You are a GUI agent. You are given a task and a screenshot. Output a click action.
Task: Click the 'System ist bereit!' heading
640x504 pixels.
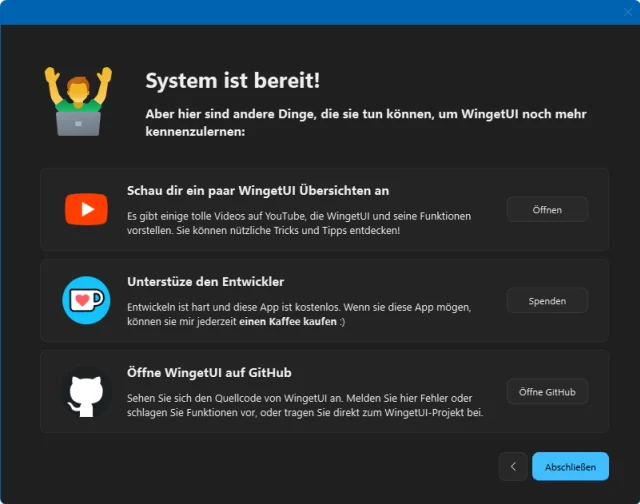(x=233, y=80)
